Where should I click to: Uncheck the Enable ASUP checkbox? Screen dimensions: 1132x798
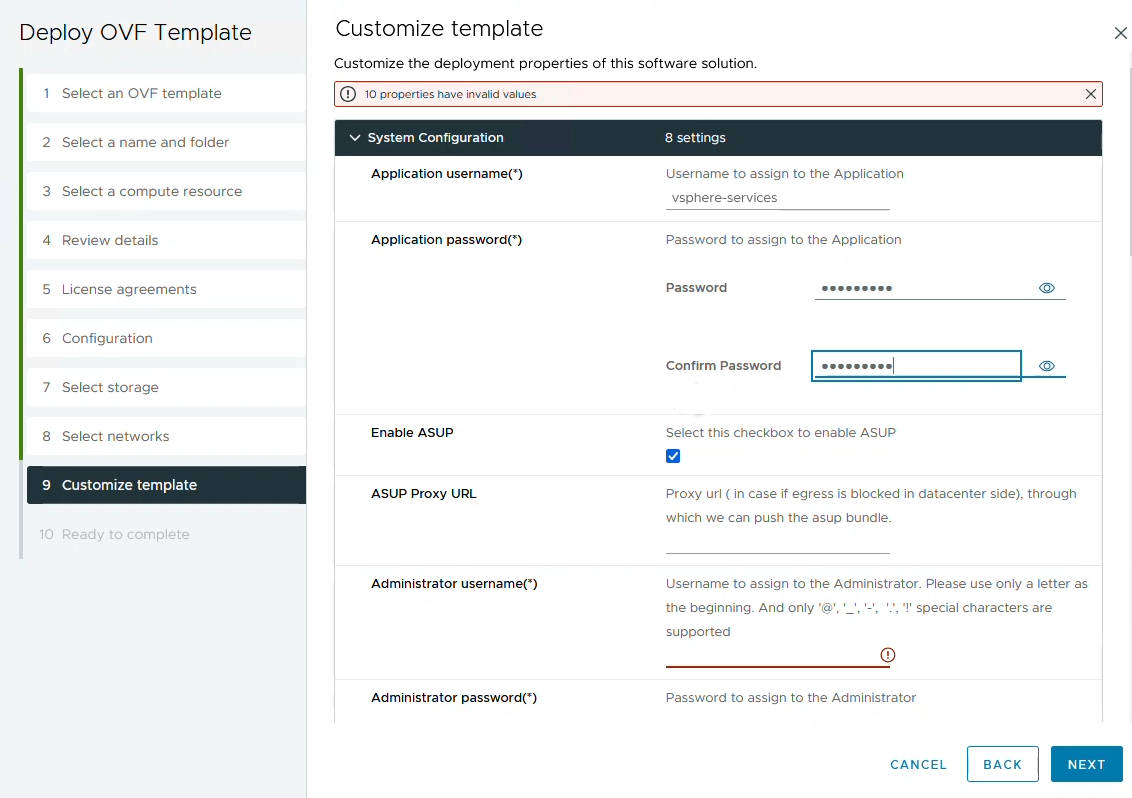(x=673, y=456)
